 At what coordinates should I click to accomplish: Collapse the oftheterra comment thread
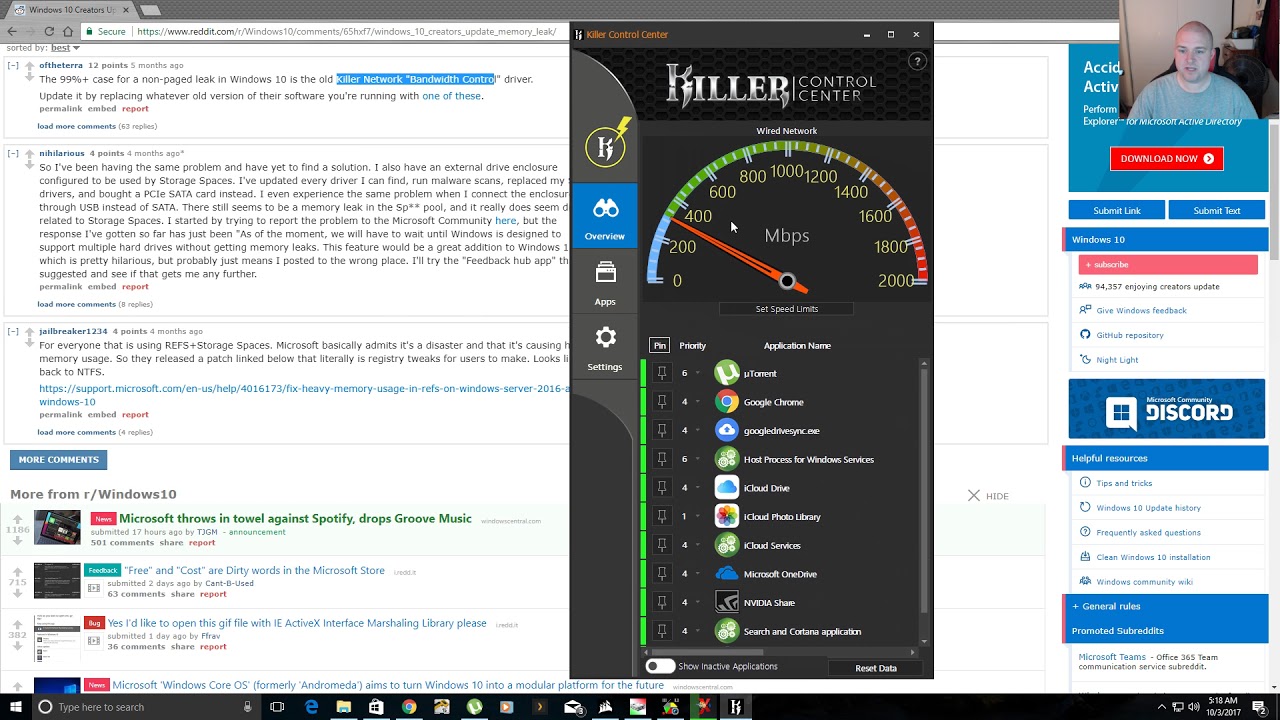[13, 65]
